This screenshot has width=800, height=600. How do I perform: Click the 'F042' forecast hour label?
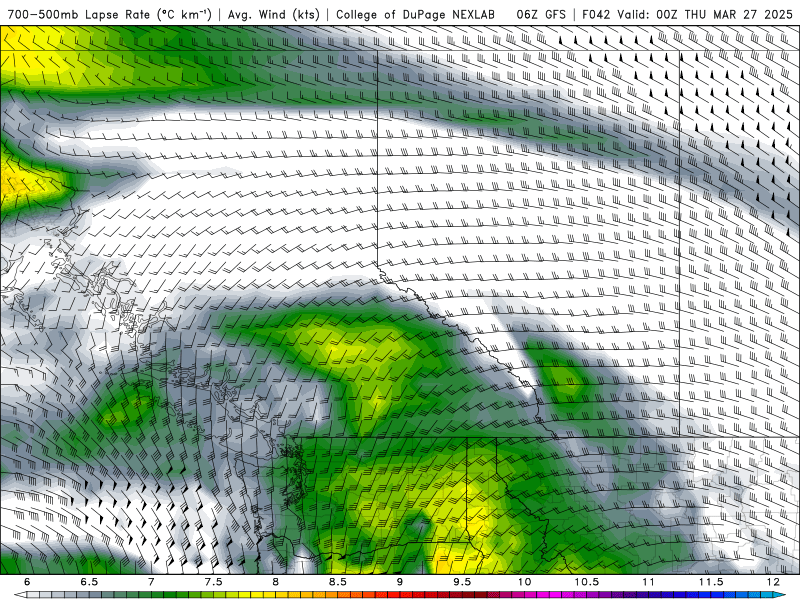point(597,15)
